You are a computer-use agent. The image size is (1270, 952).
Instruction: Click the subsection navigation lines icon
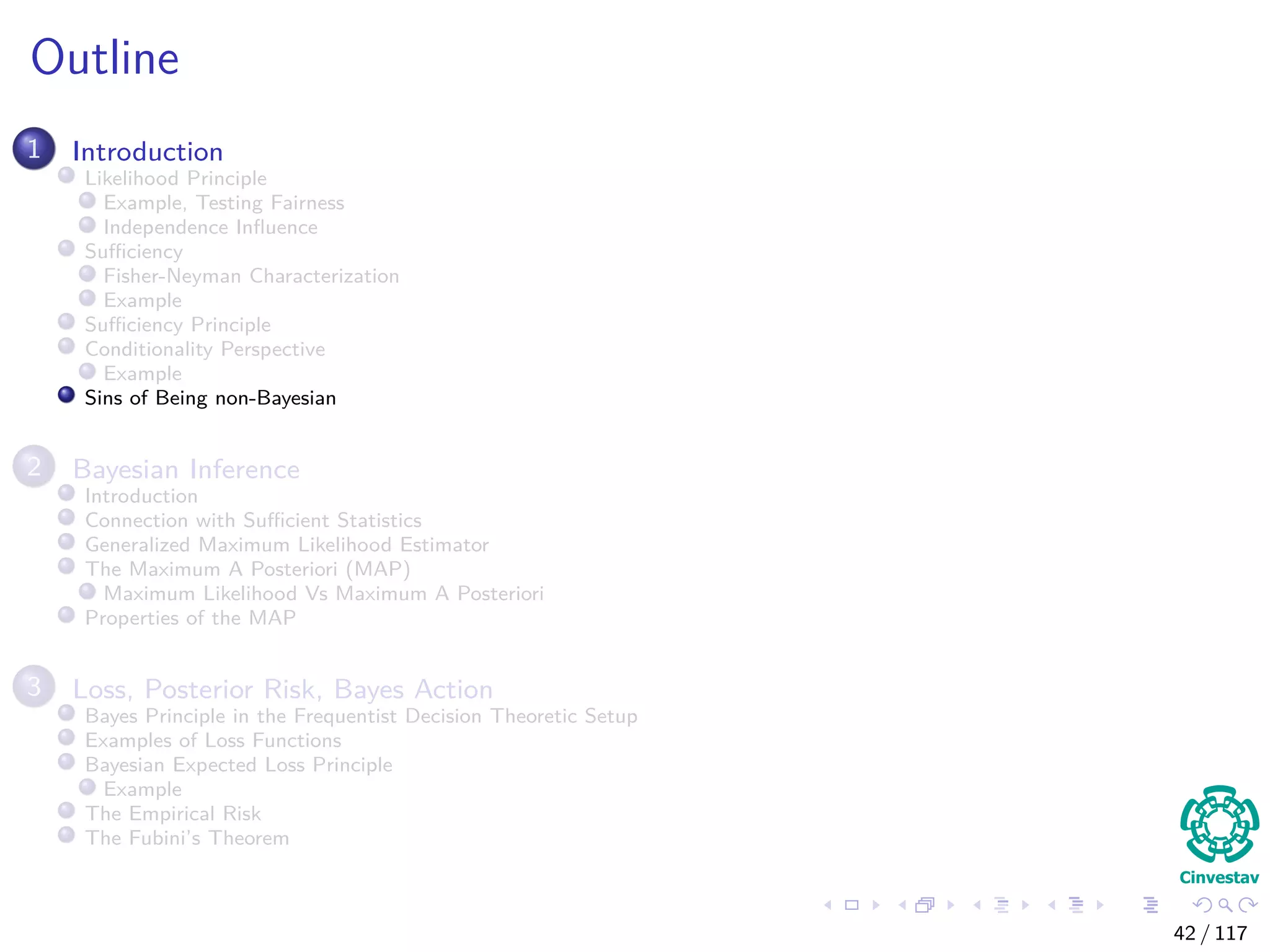pyautogui.click(x=1001, y=905)
